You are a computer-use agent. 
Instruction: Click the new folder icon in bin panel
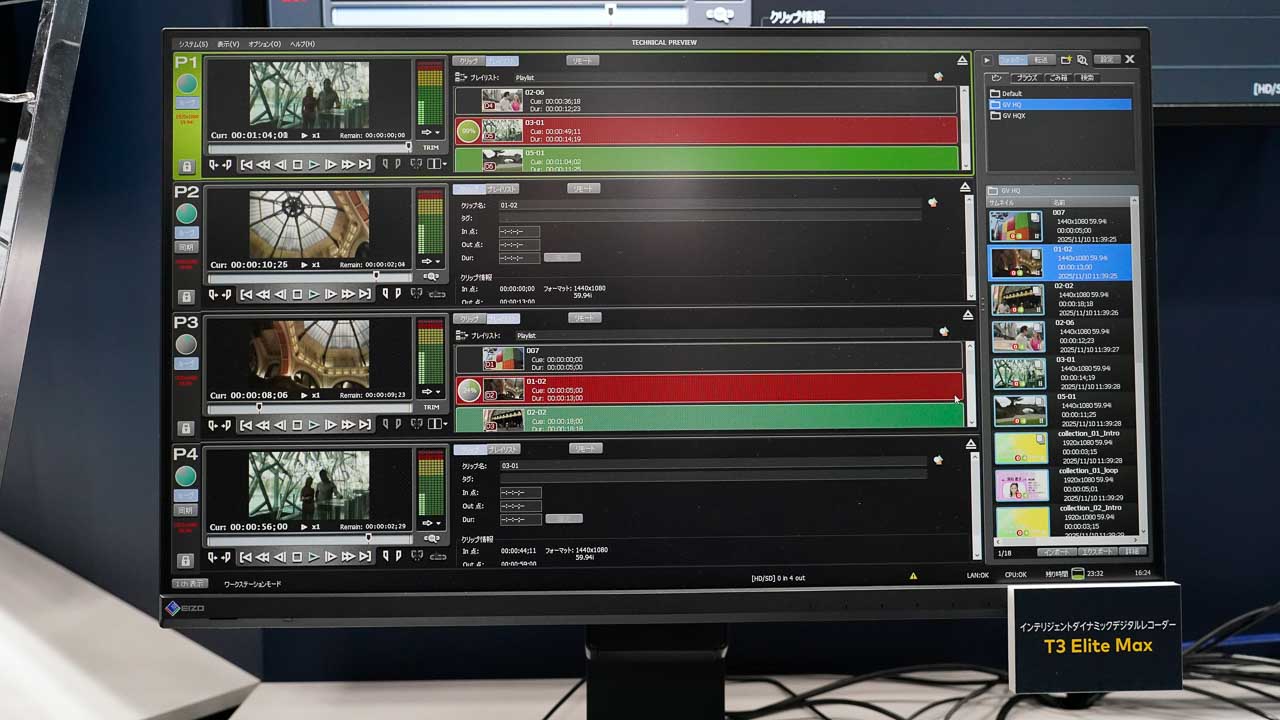1066,60
